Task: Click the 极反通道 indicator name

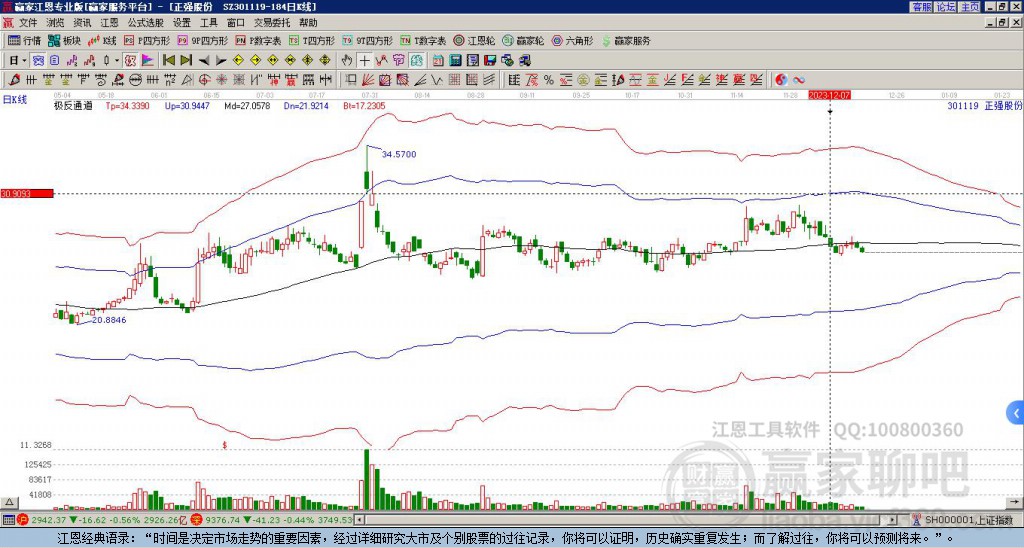Action: pos(73,106)
